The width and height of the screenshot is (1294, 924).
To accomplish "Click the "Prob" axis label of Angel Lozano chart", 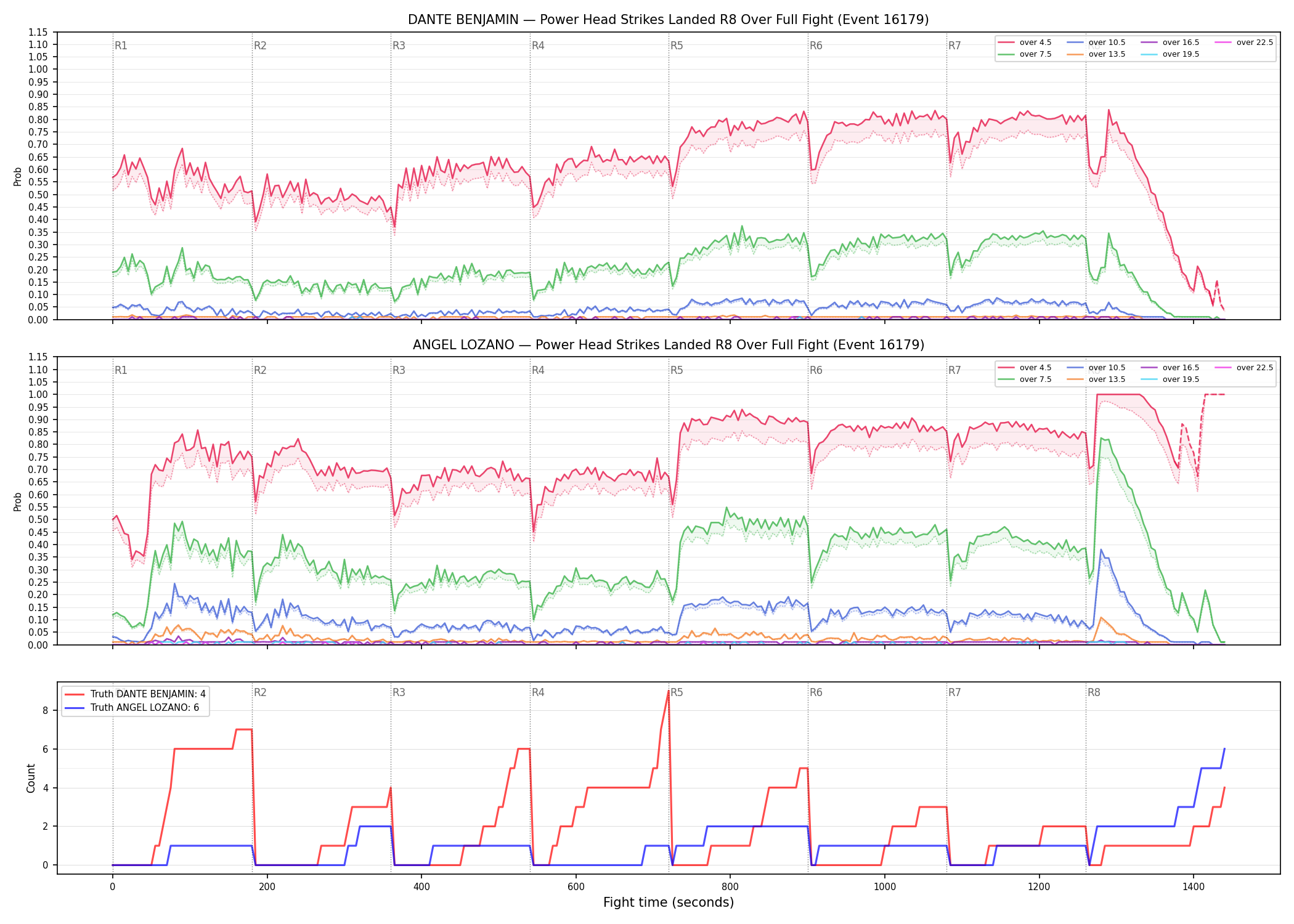I will [18, 501].
